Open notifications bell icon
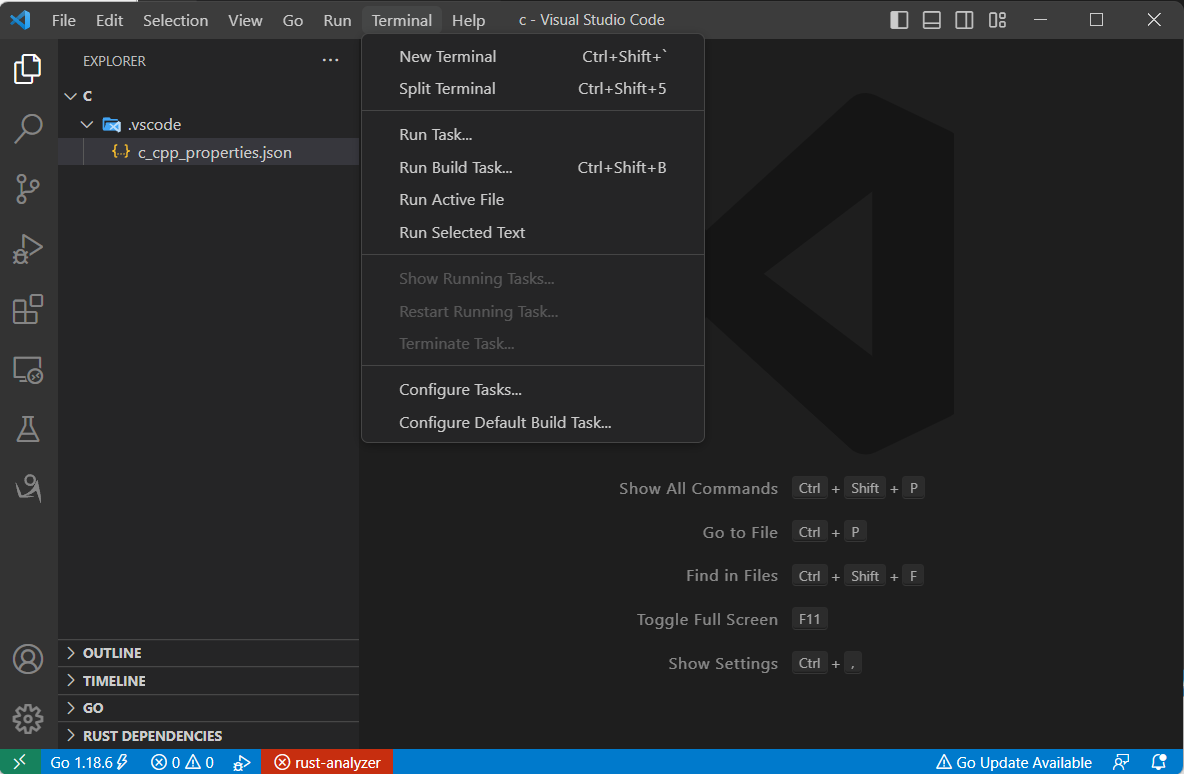The width and height of the screenshot is (1184, 774). click(1158, 762)
